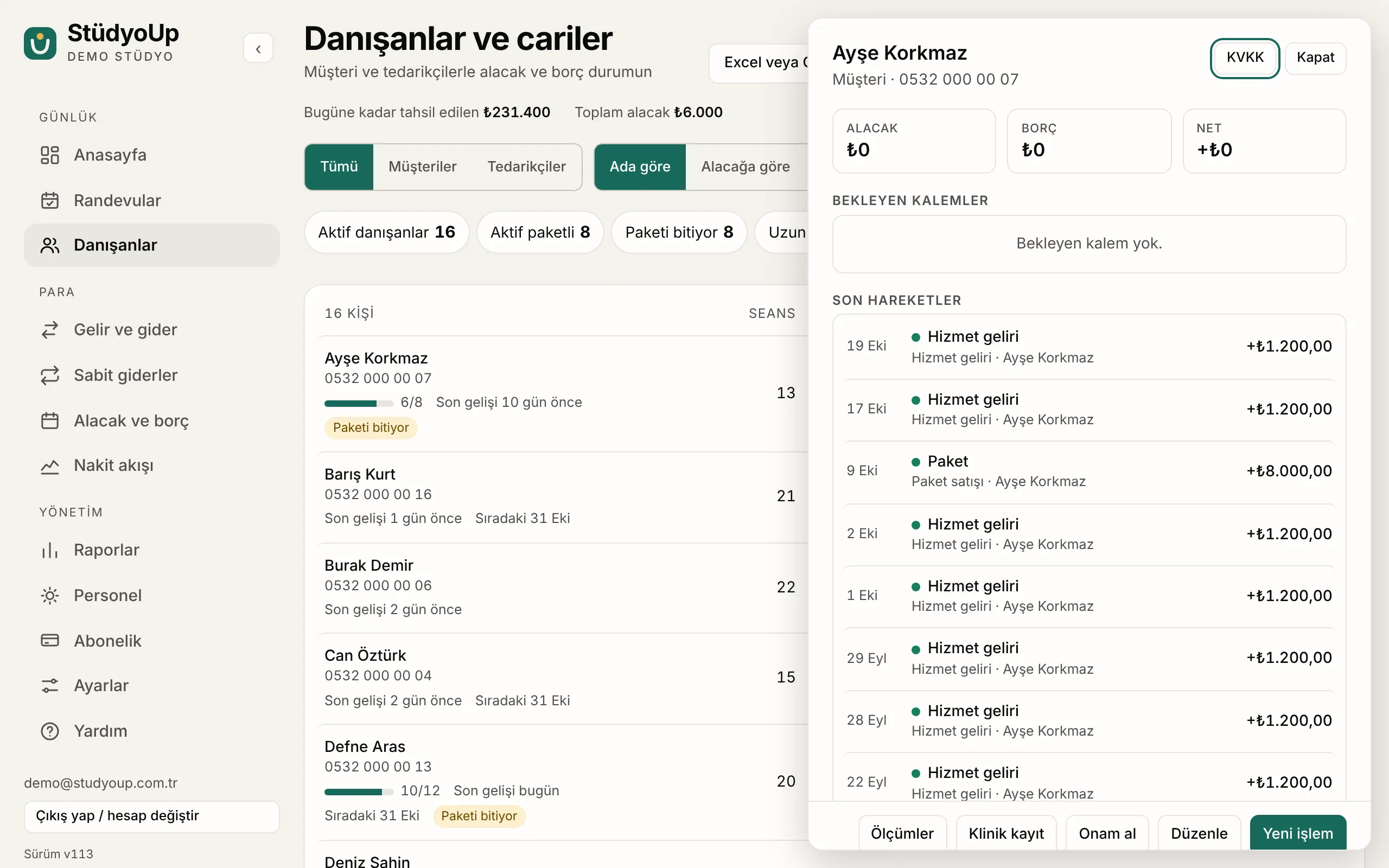Open Can Öztürk client row

(563, 679)
